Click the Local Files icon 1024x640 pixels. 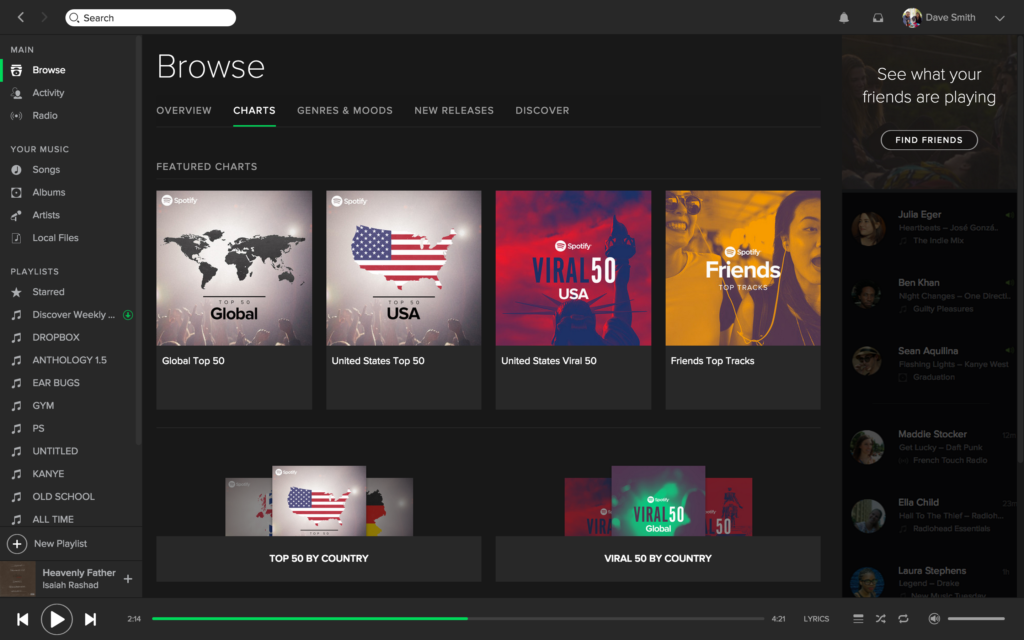pyautogui.click(x=16, y=238)
